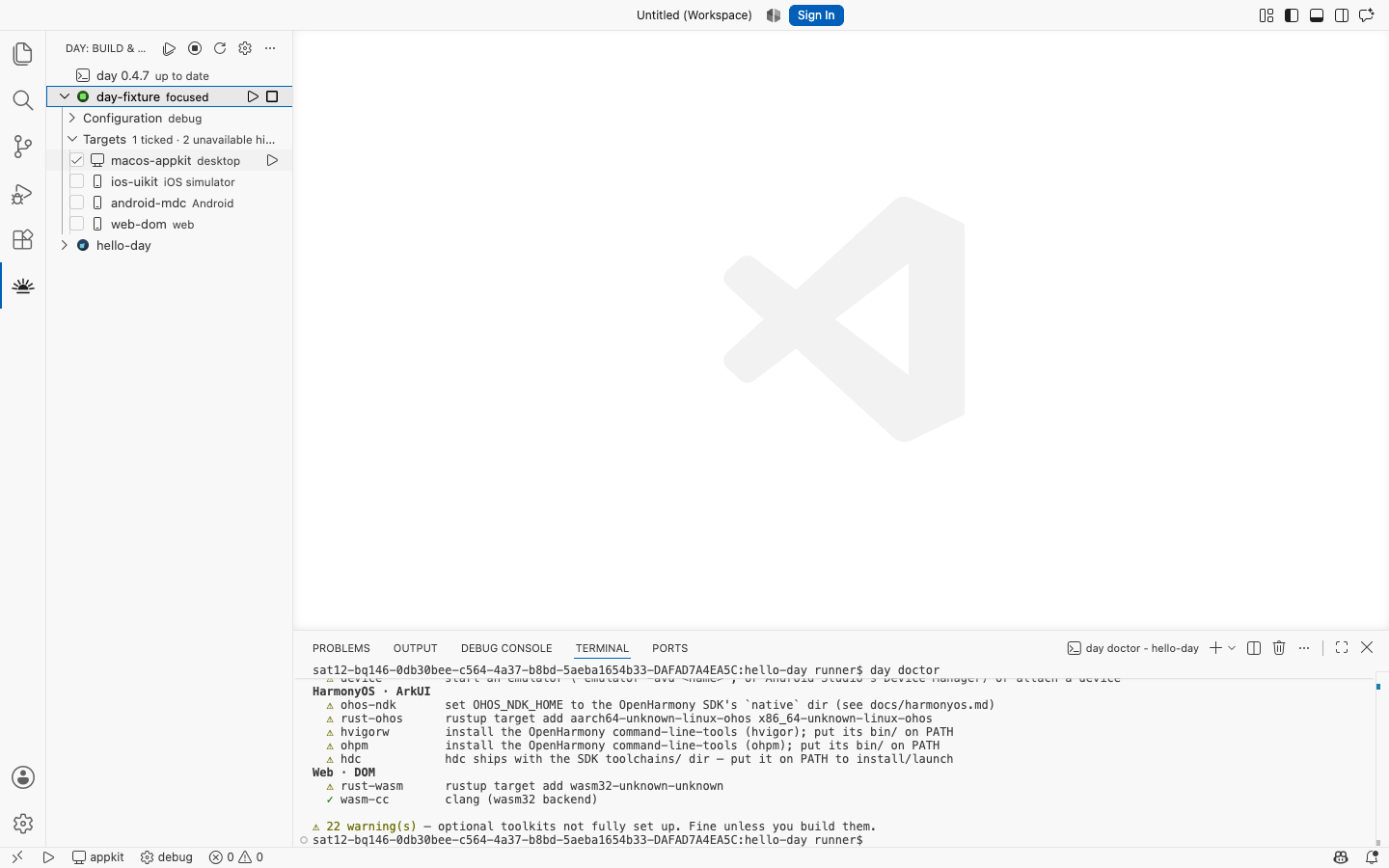Open Run and Debug view
1389x868 pixels.
pos(23,193)
